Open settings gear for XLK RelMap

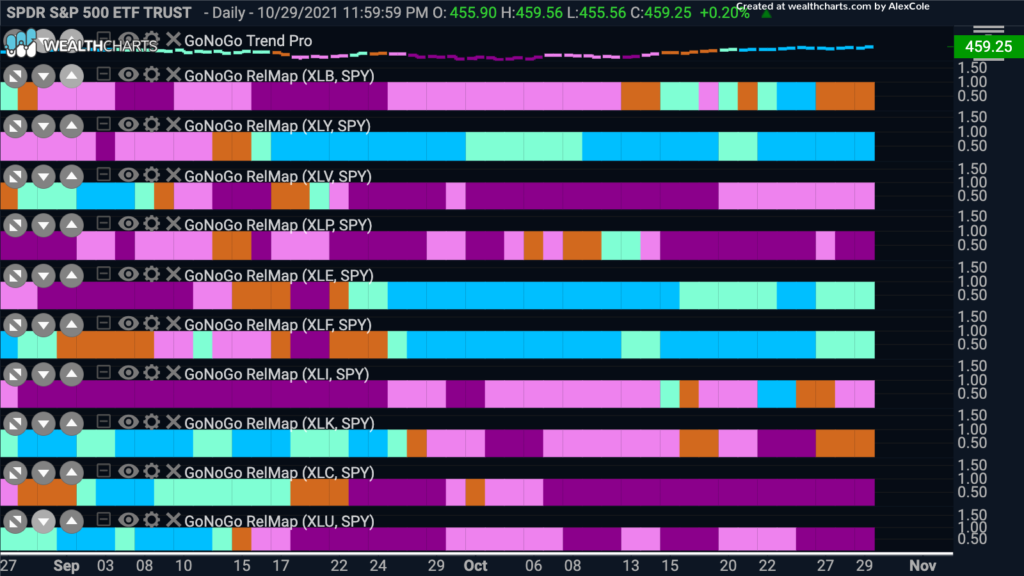tap(152, 423)
